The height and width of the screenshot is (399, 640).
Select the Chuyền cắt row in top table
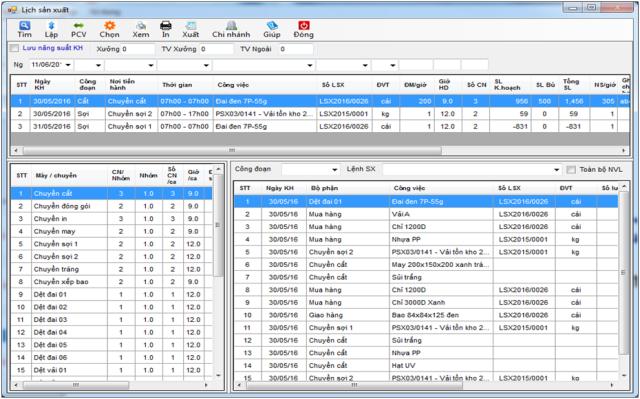(320, 101)
